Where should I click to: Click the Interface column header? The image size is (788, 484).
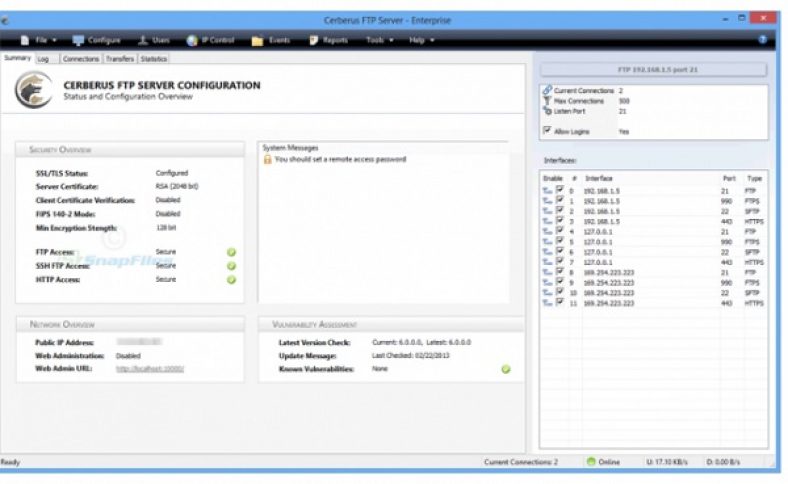[x=599, y=178]
